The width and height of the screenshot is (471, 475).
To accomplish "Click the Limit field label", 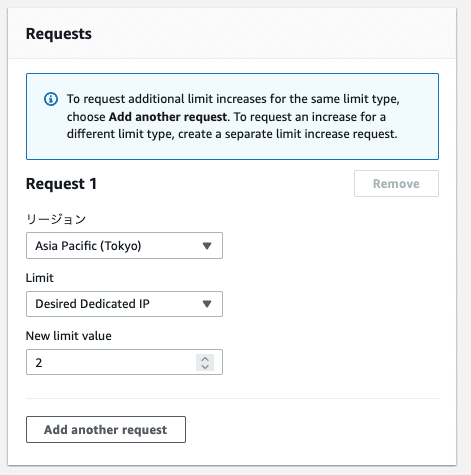I will [x=40, y=278].
